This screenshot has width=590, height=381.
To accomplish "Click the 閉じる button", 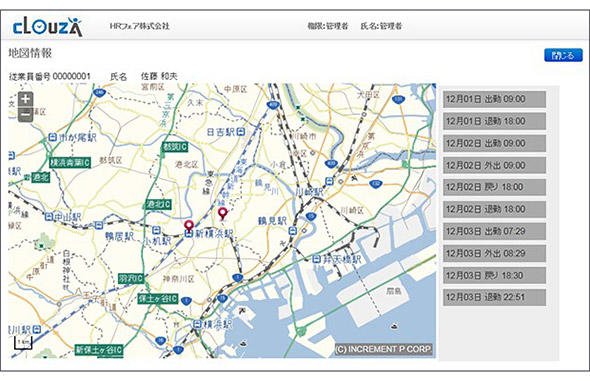I will [563, 55].
